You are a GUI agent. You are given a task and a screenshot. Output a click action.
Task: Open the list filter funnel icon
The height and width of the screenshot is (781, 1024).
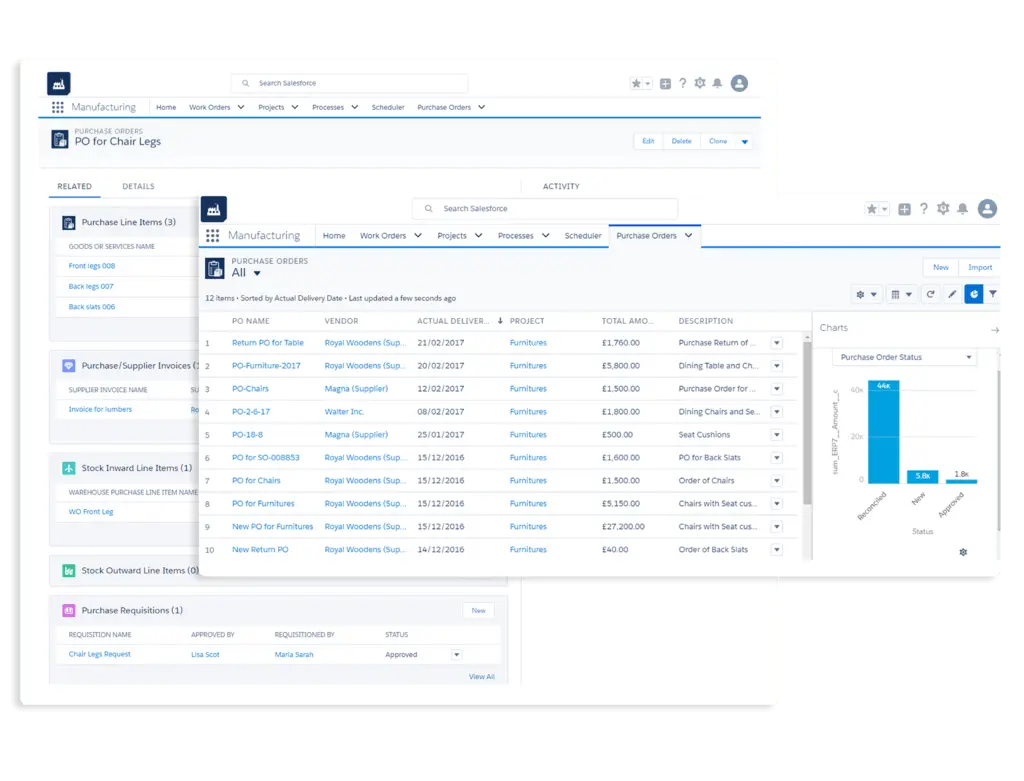(x=993, y=295)
